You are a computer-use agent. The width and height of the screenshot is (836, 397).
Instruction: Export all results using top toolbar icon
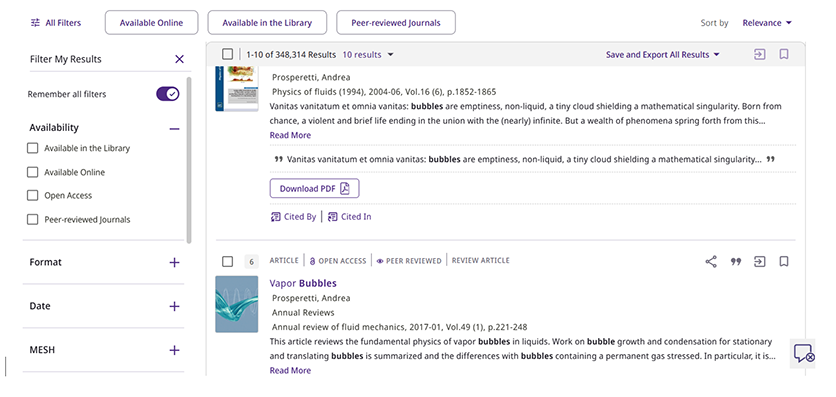click(759, 54)
